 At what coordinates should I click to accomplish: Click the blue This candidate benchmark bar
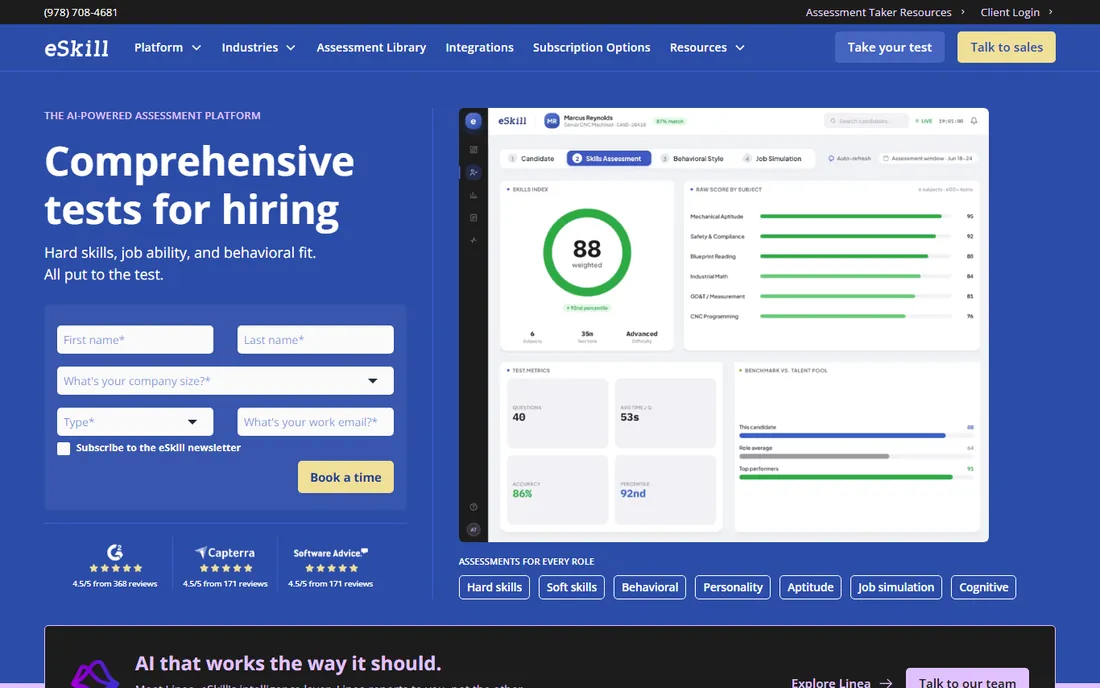pos(842,436)
